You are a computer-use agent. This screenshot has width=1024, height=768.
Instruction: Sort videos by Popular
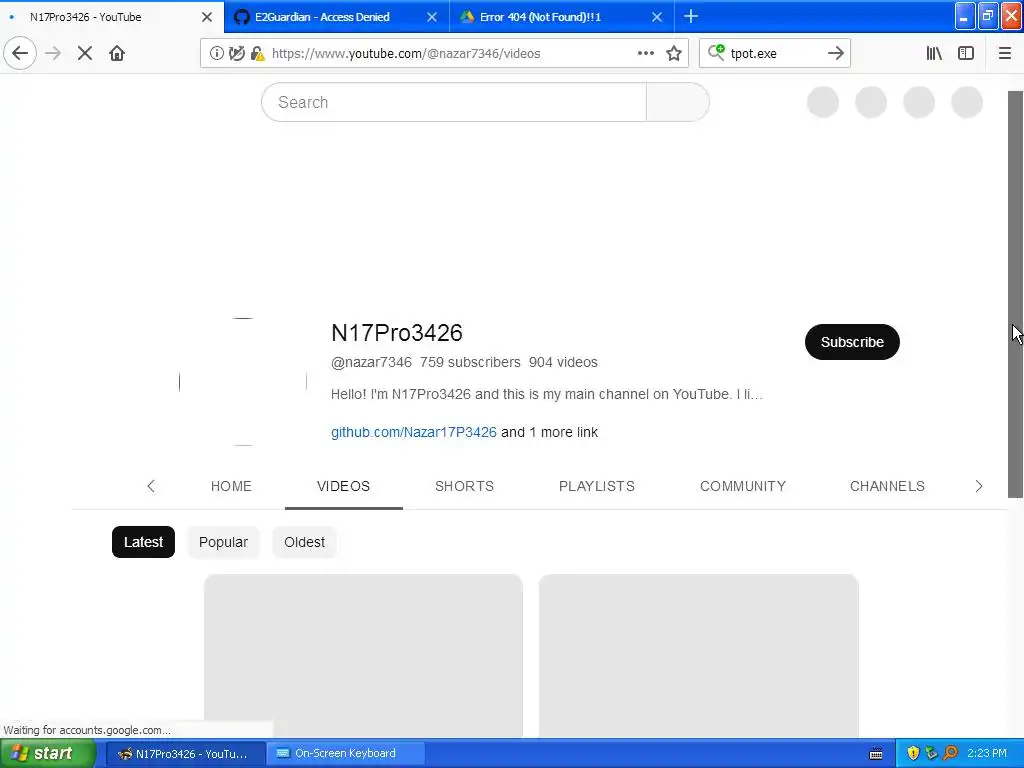[223, 542]
